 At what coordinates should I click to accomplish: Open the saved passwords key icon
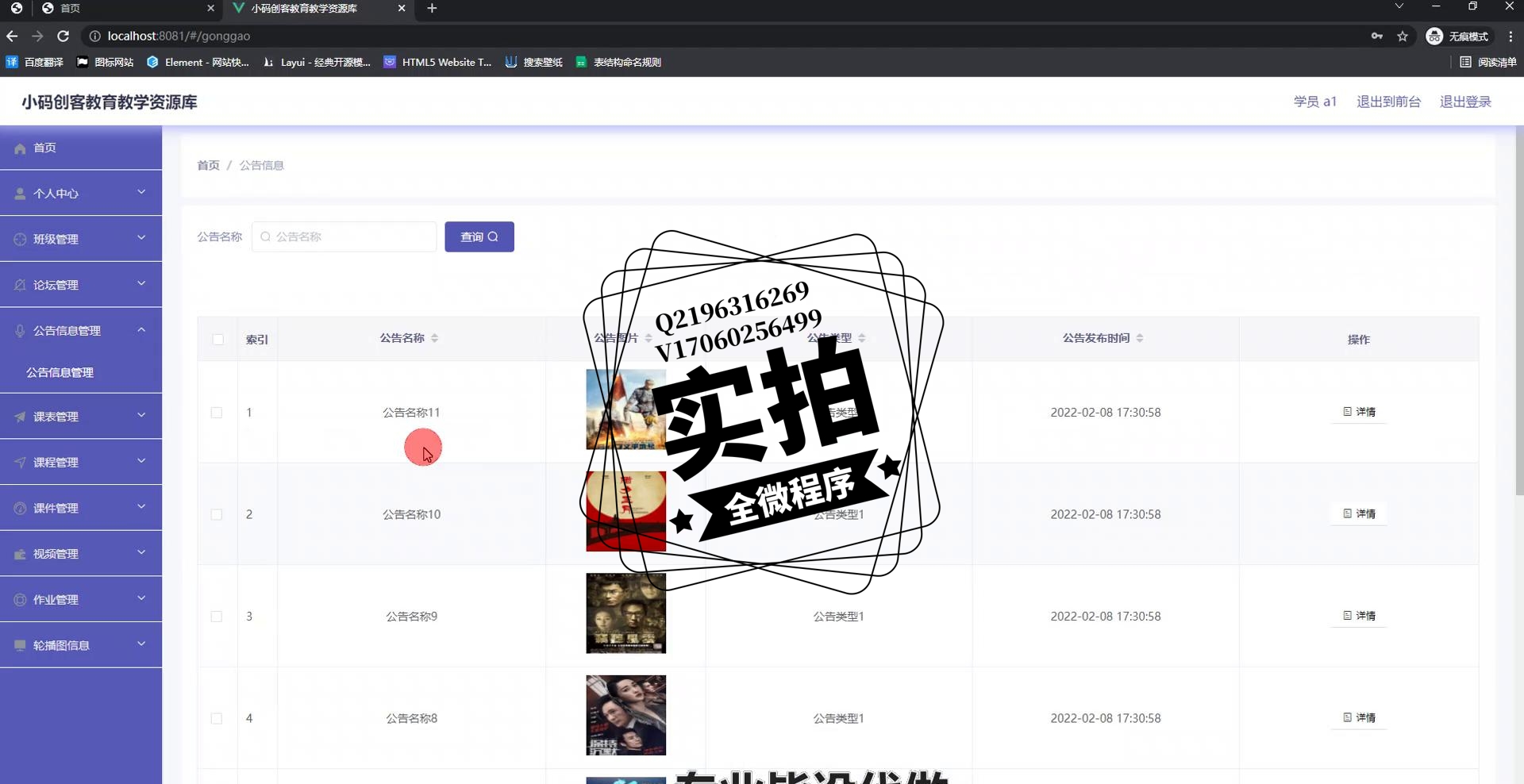coord(1377,37)
